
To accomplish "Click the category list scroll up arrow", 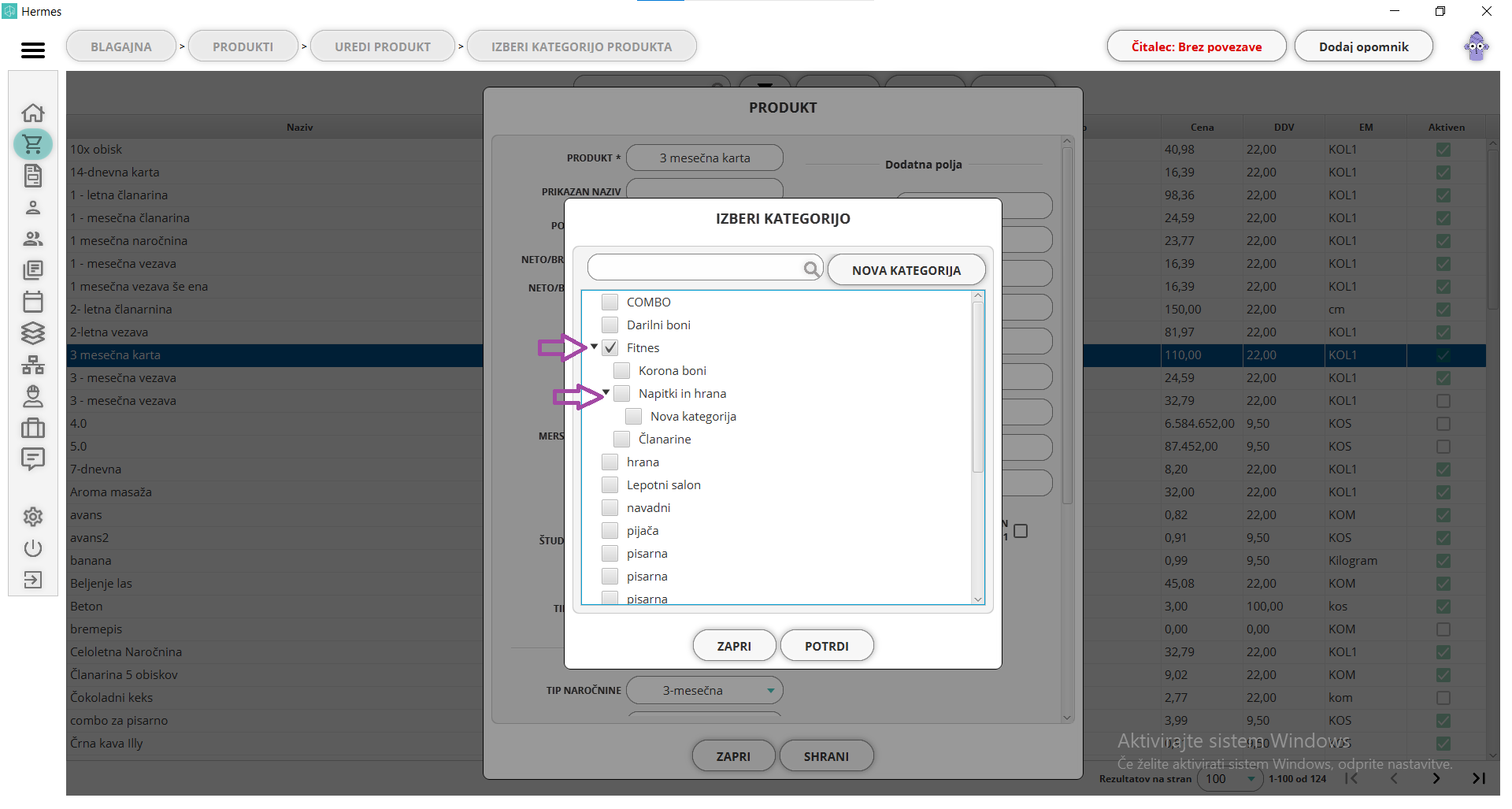I will click(978, 296).
